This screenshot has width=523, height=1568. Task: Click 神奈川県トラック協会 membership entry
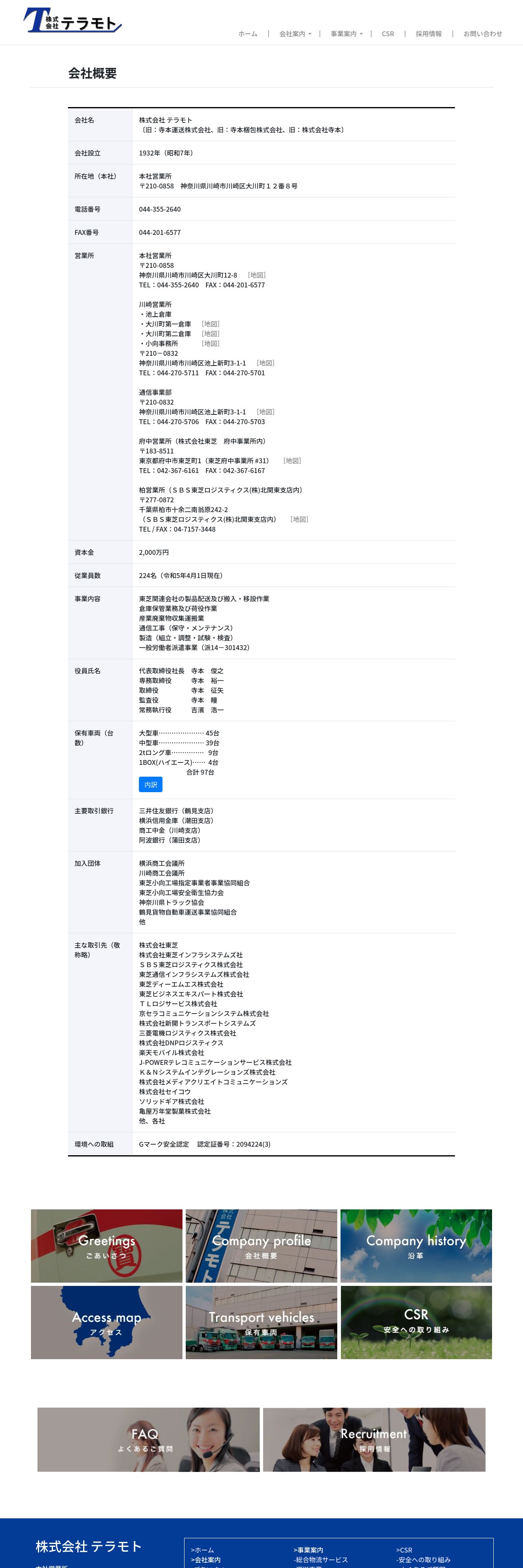(172, 903)
